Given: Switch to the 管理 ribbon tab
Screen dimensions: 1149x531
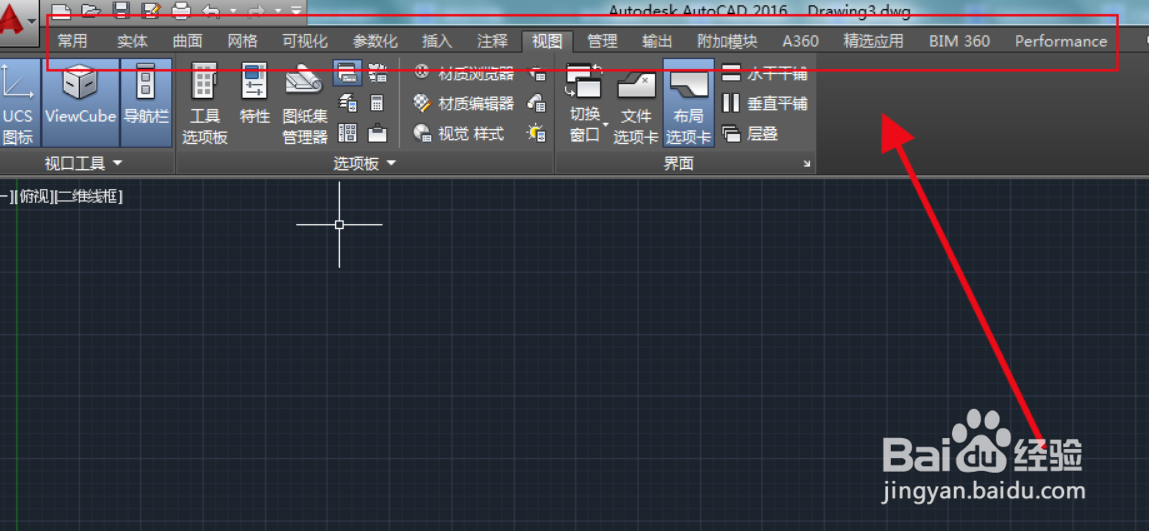Looking at the screenshot, I should (x=602, y=41).
